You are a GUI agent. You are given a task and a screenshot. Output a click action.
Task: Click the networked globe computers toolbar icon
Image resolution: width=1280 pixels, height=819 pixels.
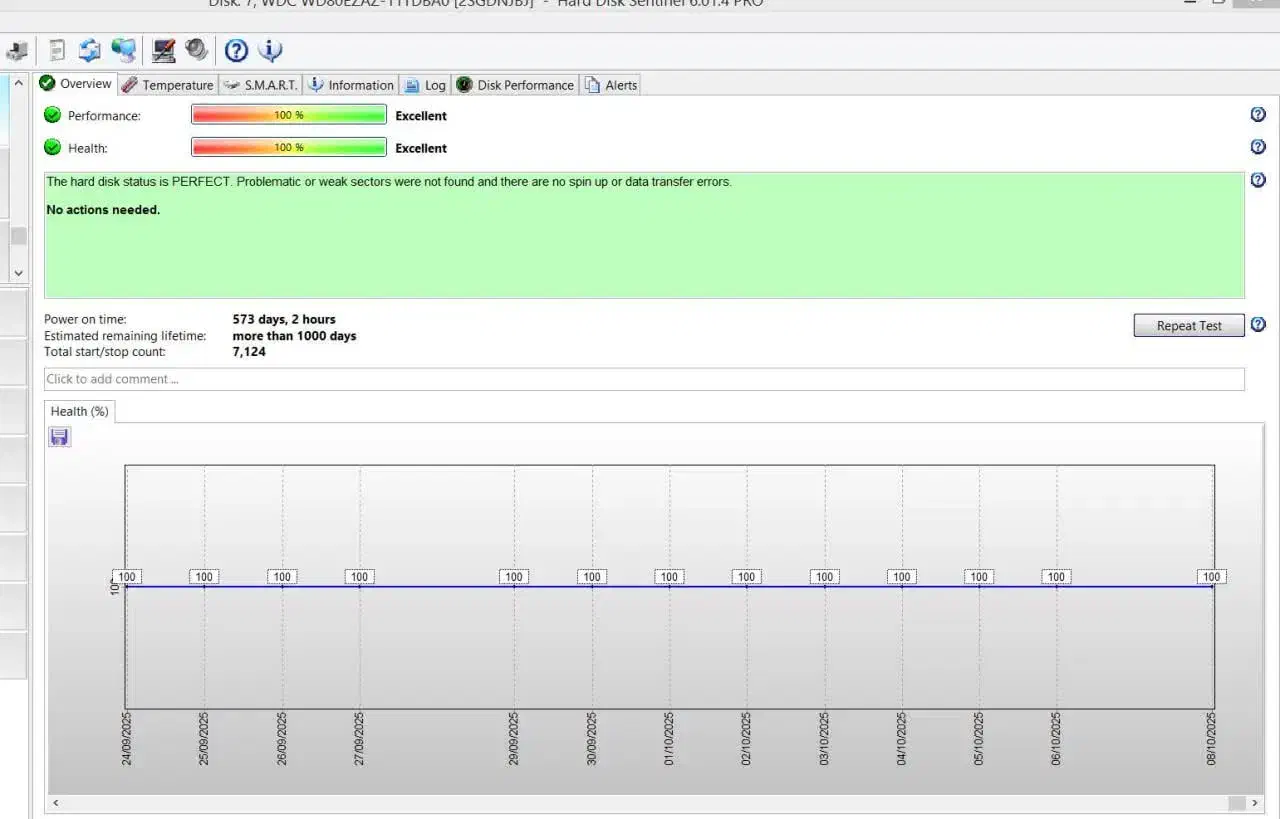(123, 50)
